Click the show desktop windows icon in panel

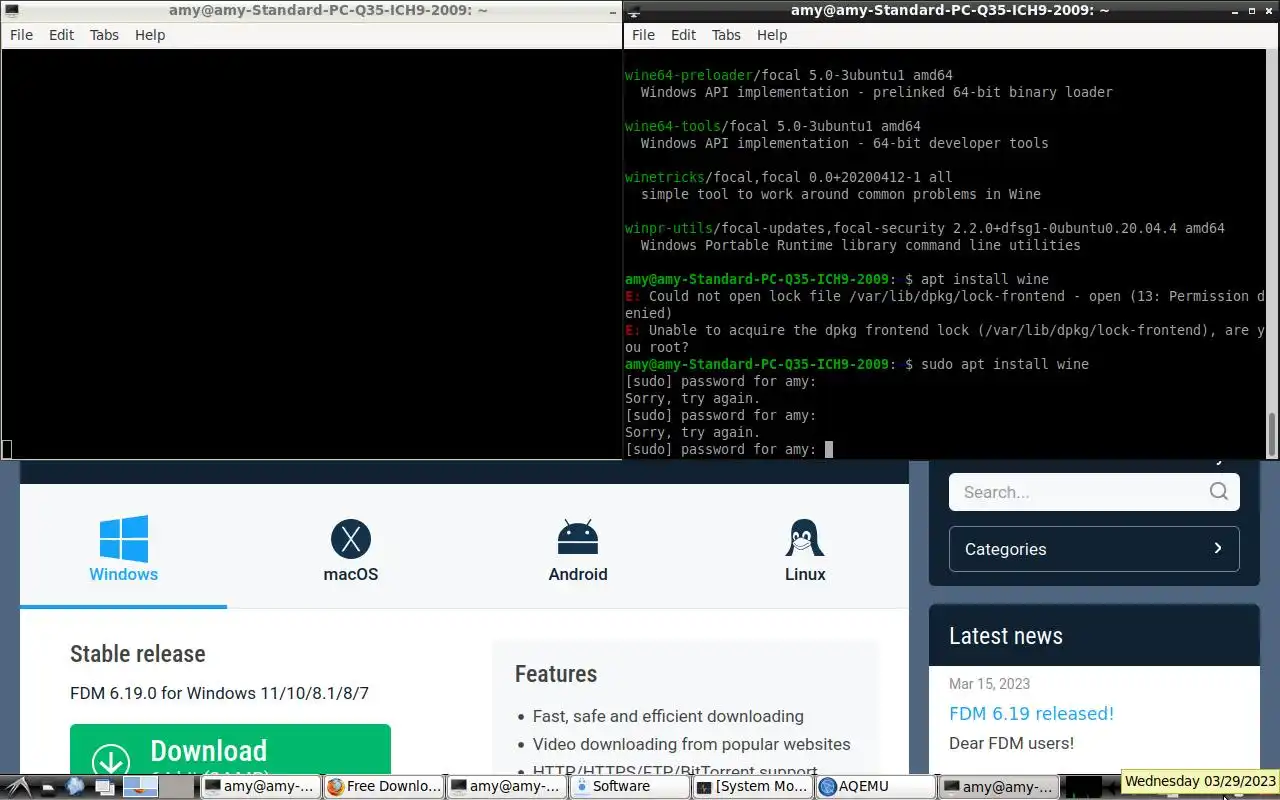[104, 787]
